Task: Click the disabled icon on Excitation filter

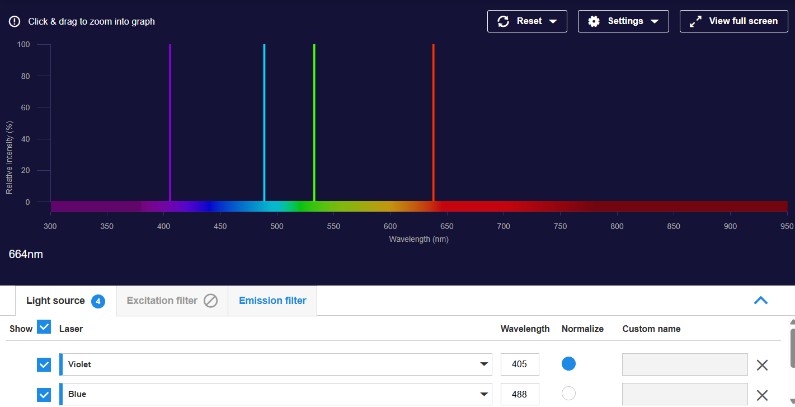Action: coord(210,300)
